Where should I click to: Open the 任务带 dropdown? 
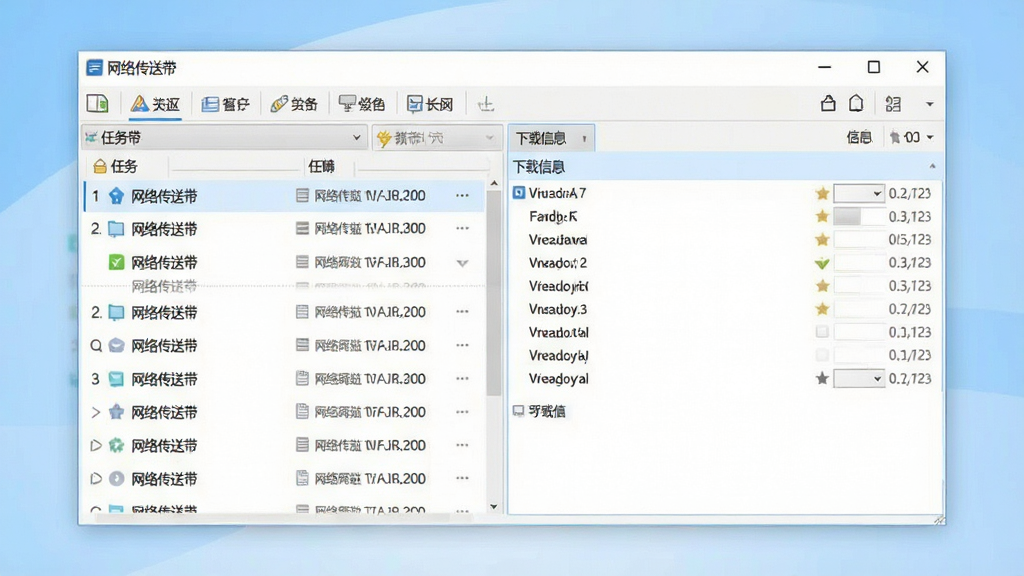(x=224, y=138)
